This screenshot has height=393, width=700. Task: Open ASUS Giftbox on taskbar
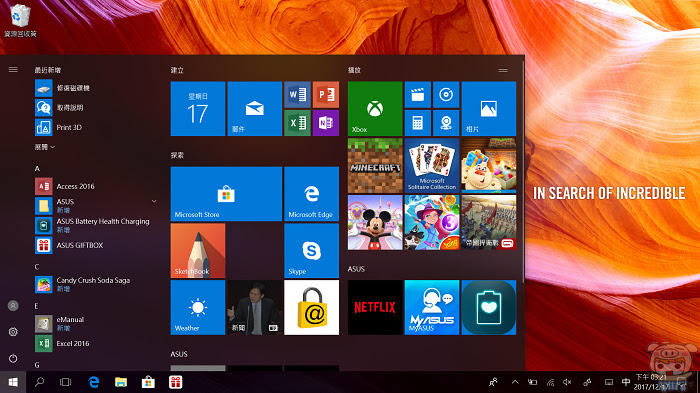(x=175, y=382)
